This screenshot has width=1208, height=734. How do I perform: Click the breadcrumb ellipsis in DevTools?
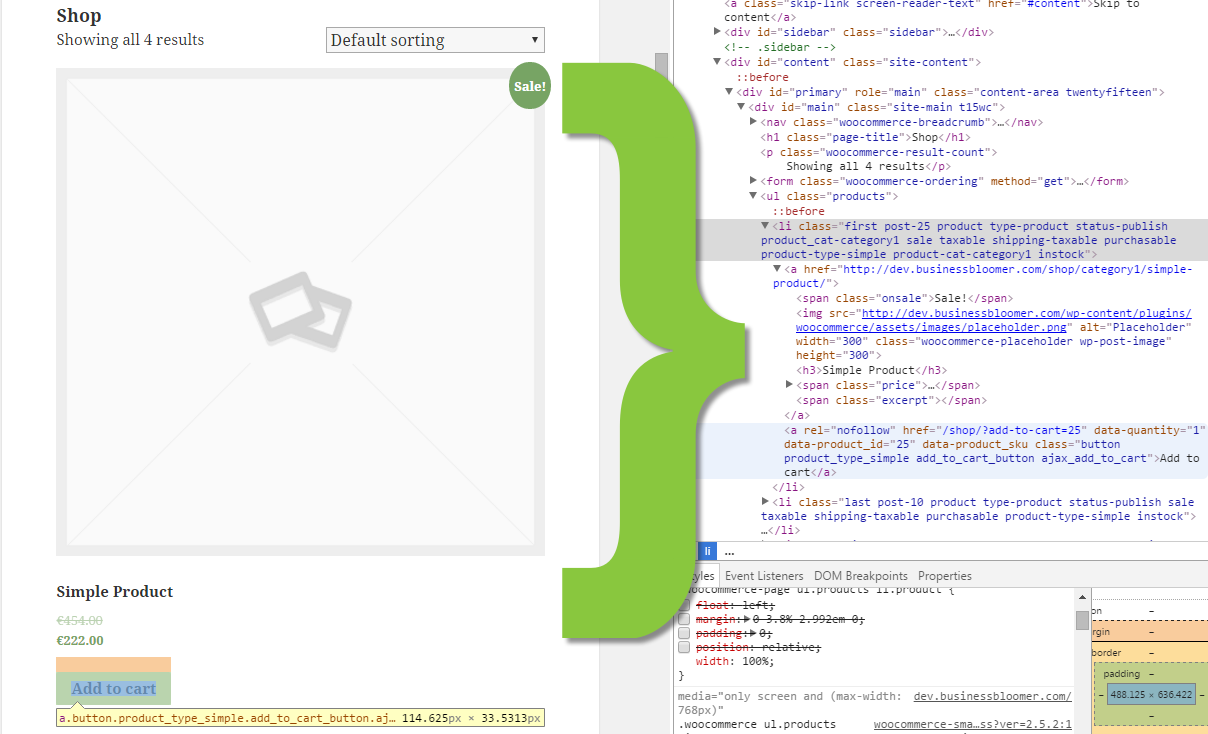[x=729, y=551]
